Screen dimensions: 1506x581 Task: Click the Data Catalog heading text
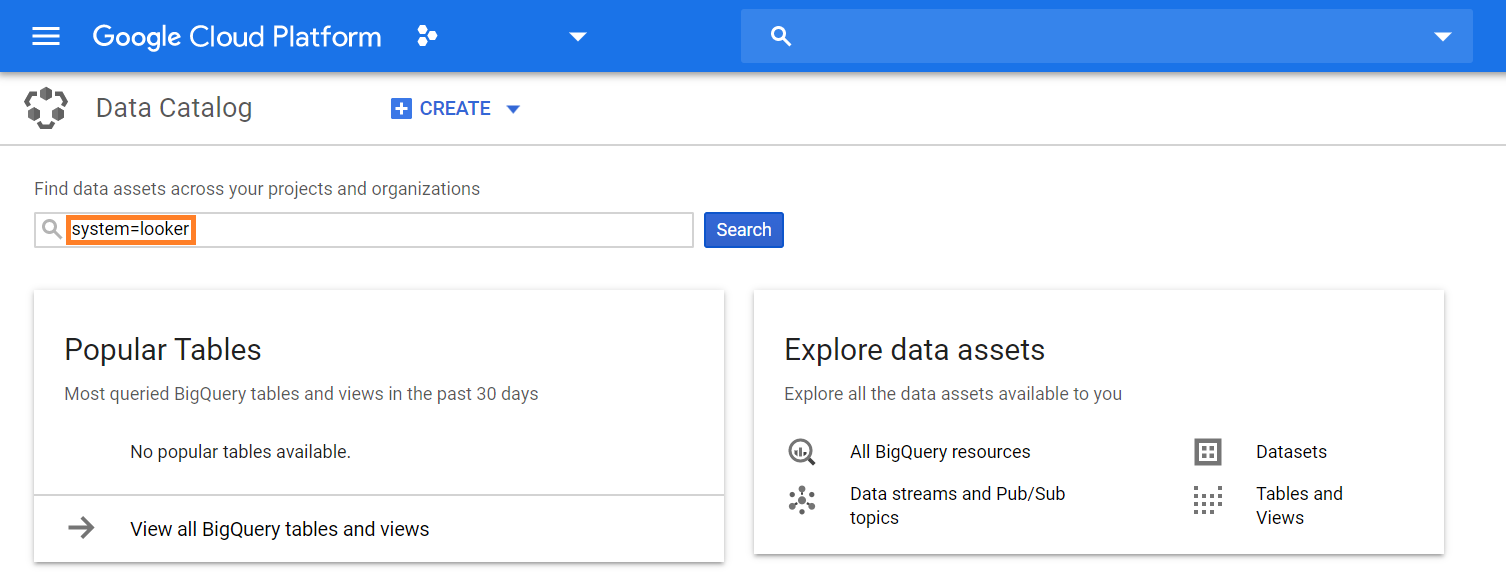click(174, 108)
